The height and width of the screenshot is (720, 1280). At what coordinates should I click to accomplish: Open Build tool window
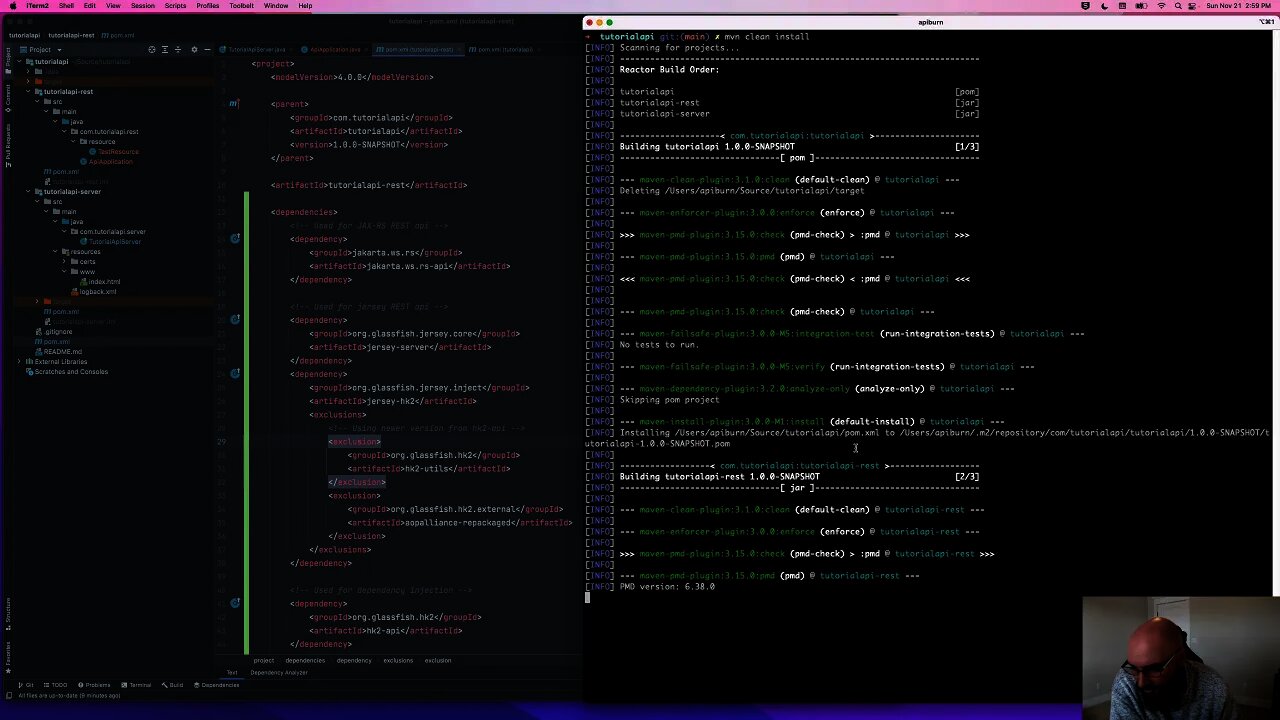coord(172,685)
